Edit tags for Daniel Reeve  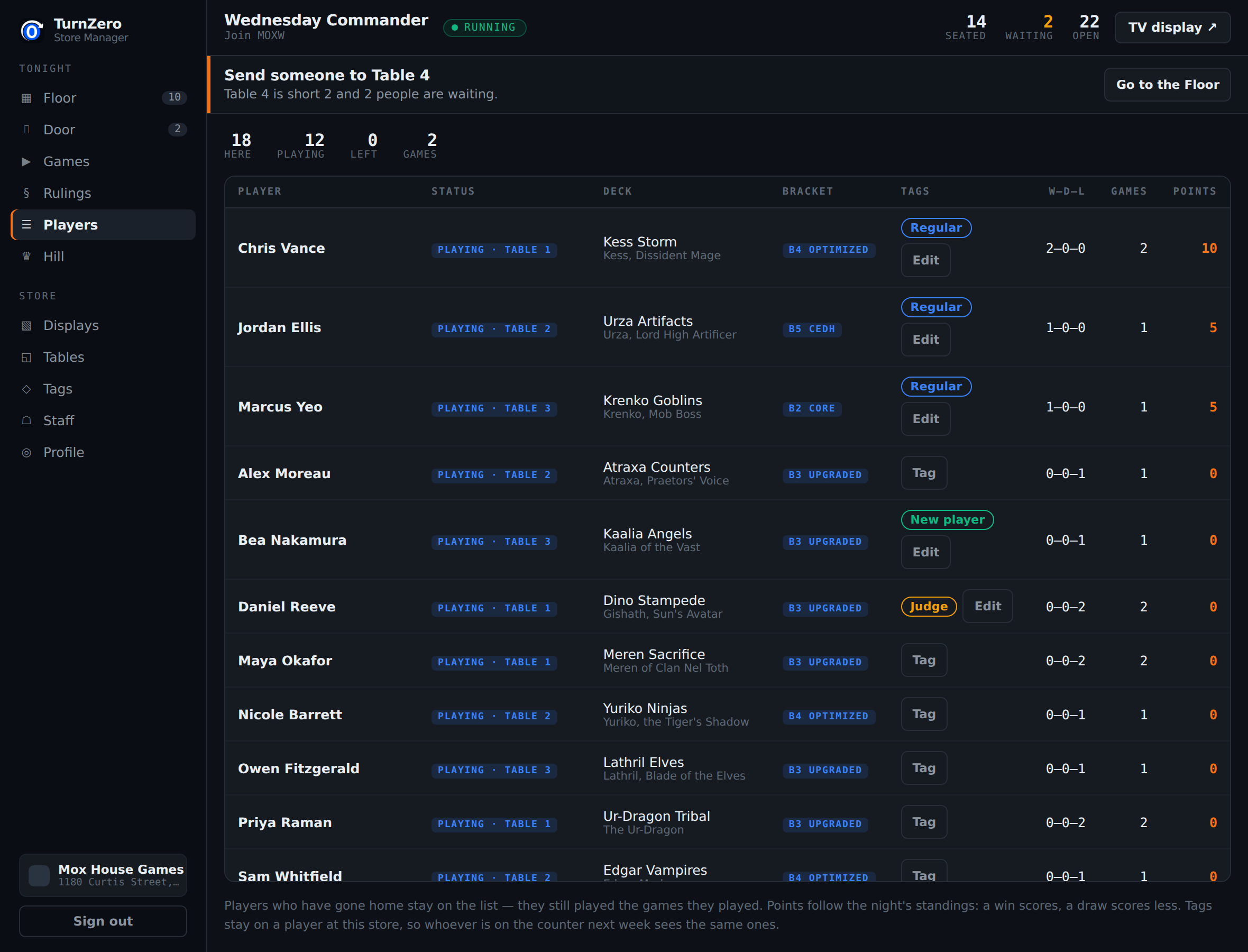(x=987, y=606)
